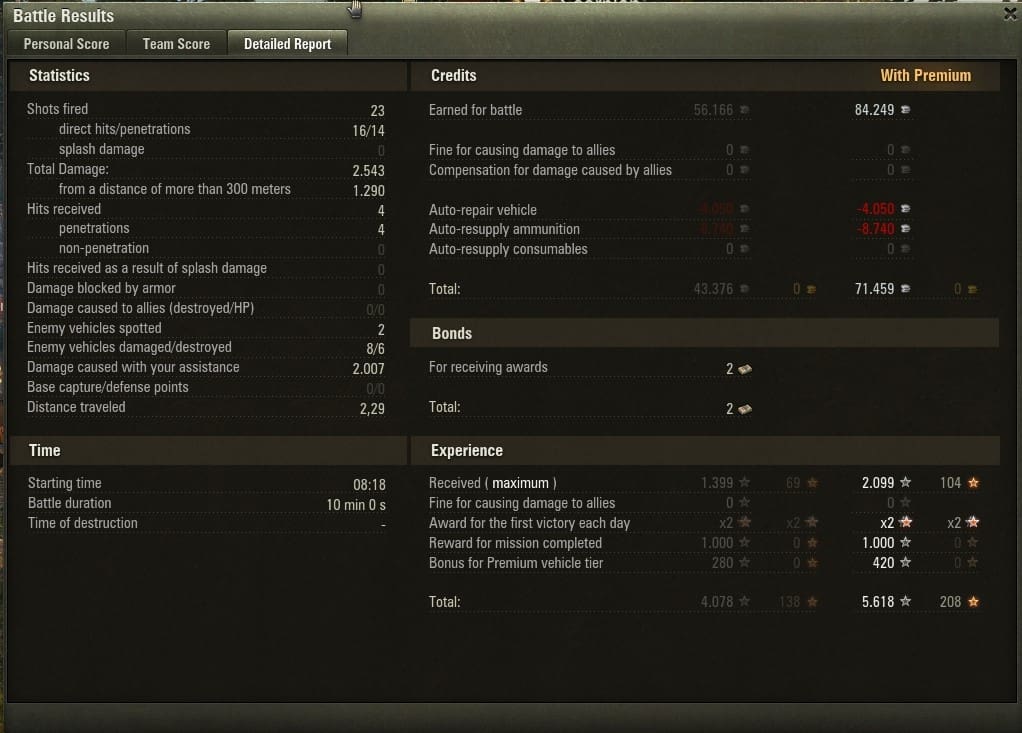The height and width of the screenshot is (733, 1022).
Task: Click the bonds icon in Bonds Total row
Action: [745, 409]
